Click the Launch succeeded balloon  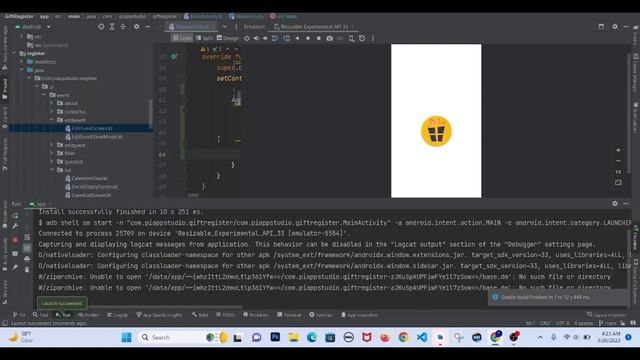pyautogui.click(x=62, y=303)
